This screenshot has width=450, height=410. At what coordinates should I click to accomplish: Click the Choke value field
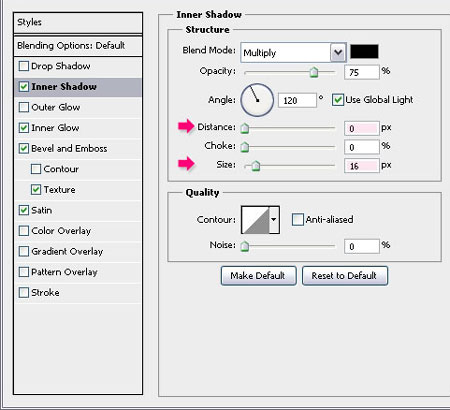click(362, 147)
